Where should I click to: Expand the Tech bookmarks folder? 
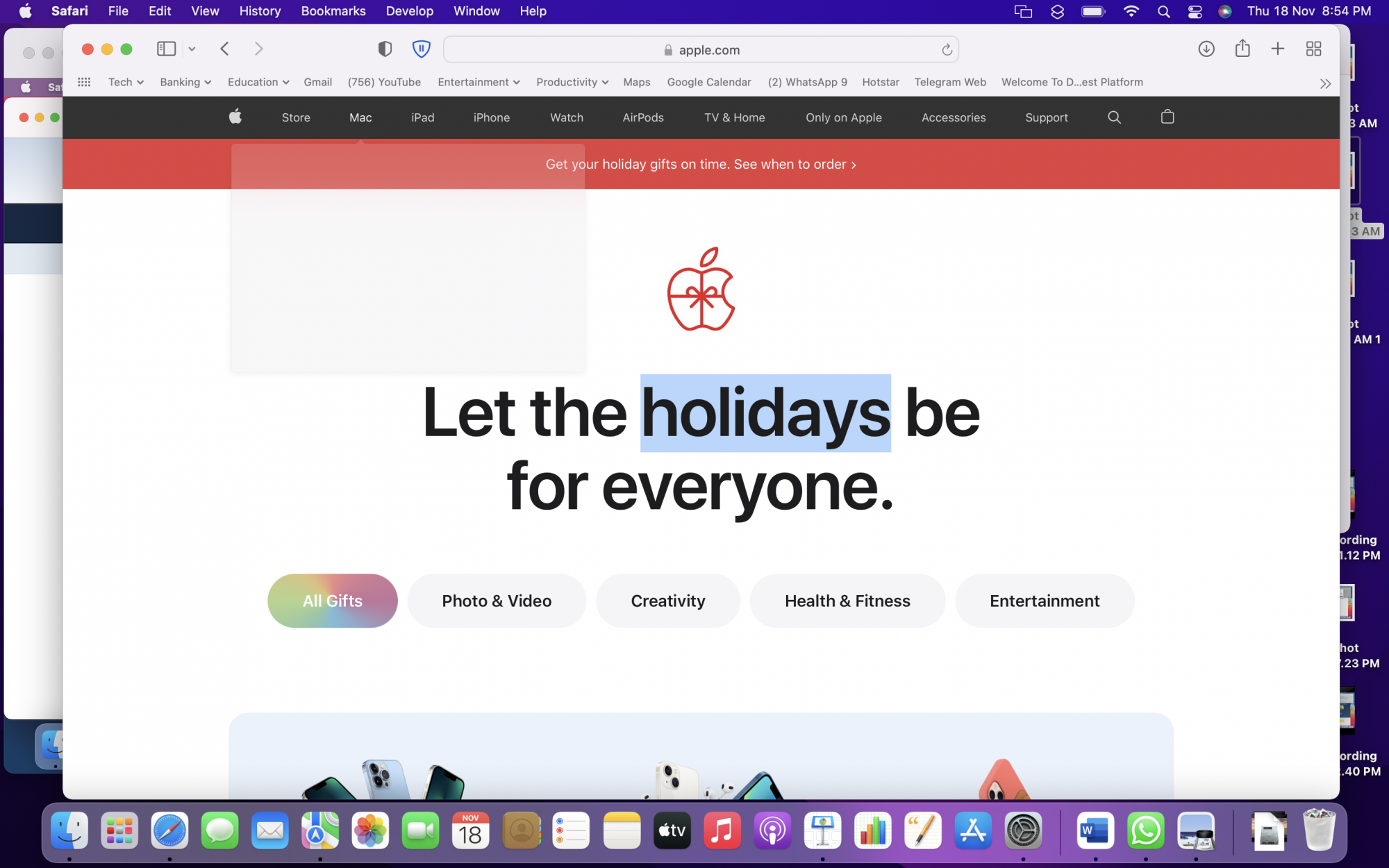[126, 82]
